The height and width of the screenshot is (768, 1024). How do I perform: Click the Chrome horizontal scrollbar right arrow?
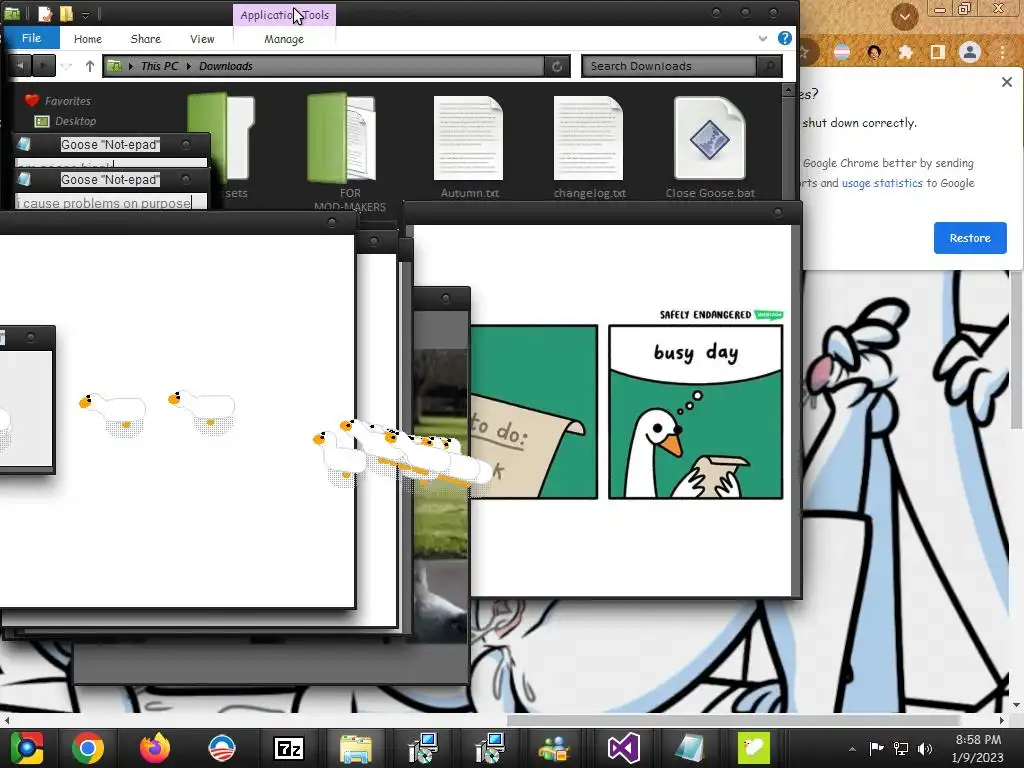point(1002,720)
